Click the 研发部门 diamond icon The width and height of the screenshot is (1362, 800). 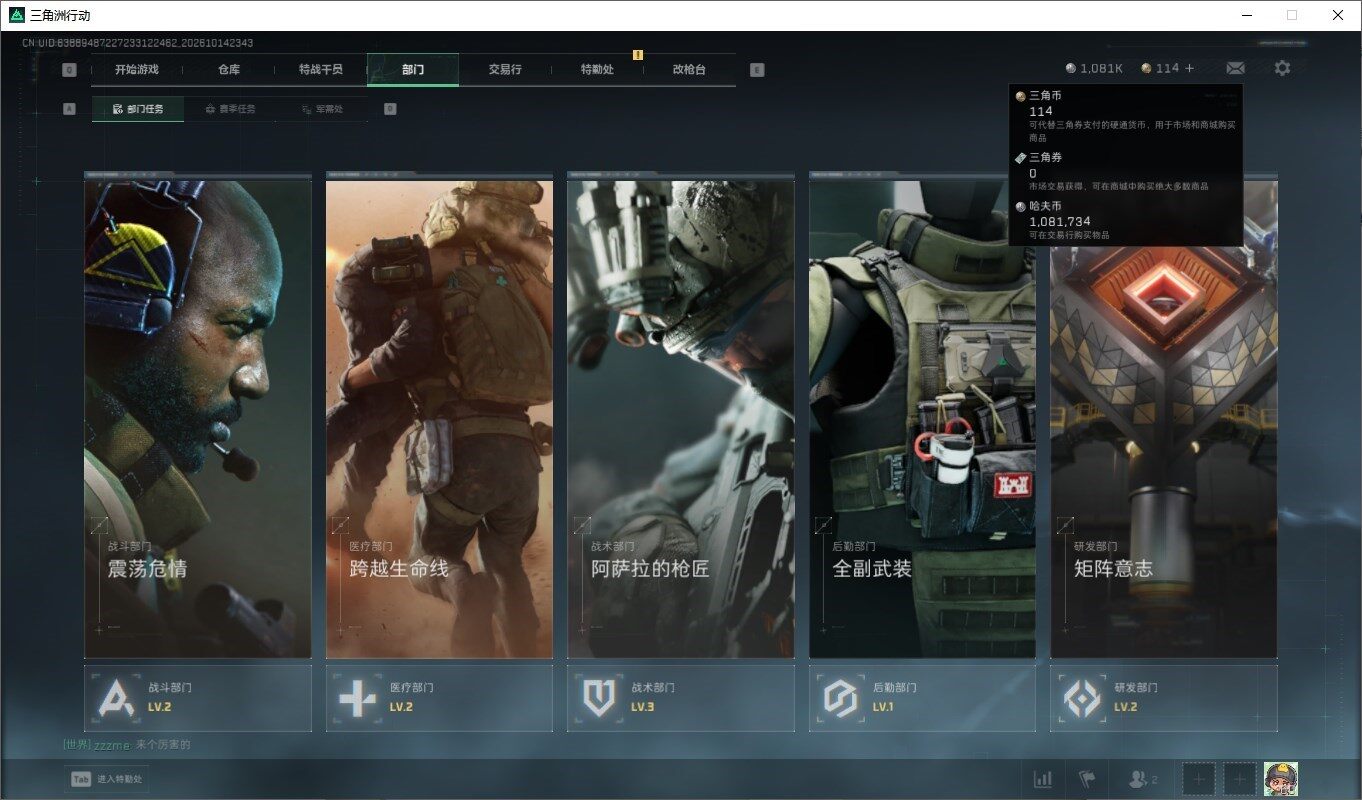(x=1082, y=697)
